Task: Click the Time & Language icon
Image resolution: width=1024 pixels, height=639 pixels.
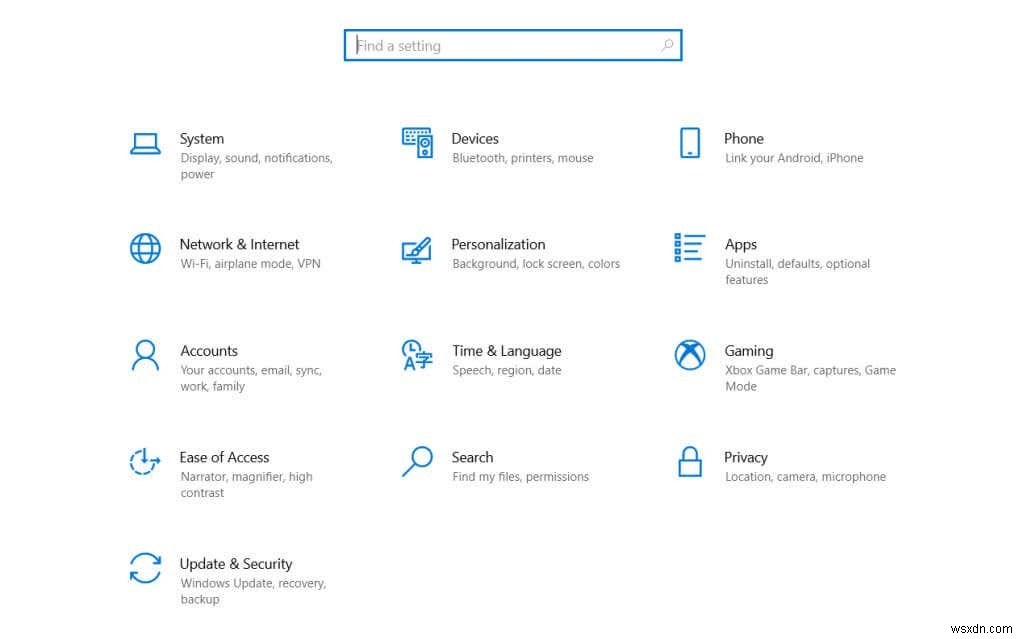Action: click(x=417, y=355)
